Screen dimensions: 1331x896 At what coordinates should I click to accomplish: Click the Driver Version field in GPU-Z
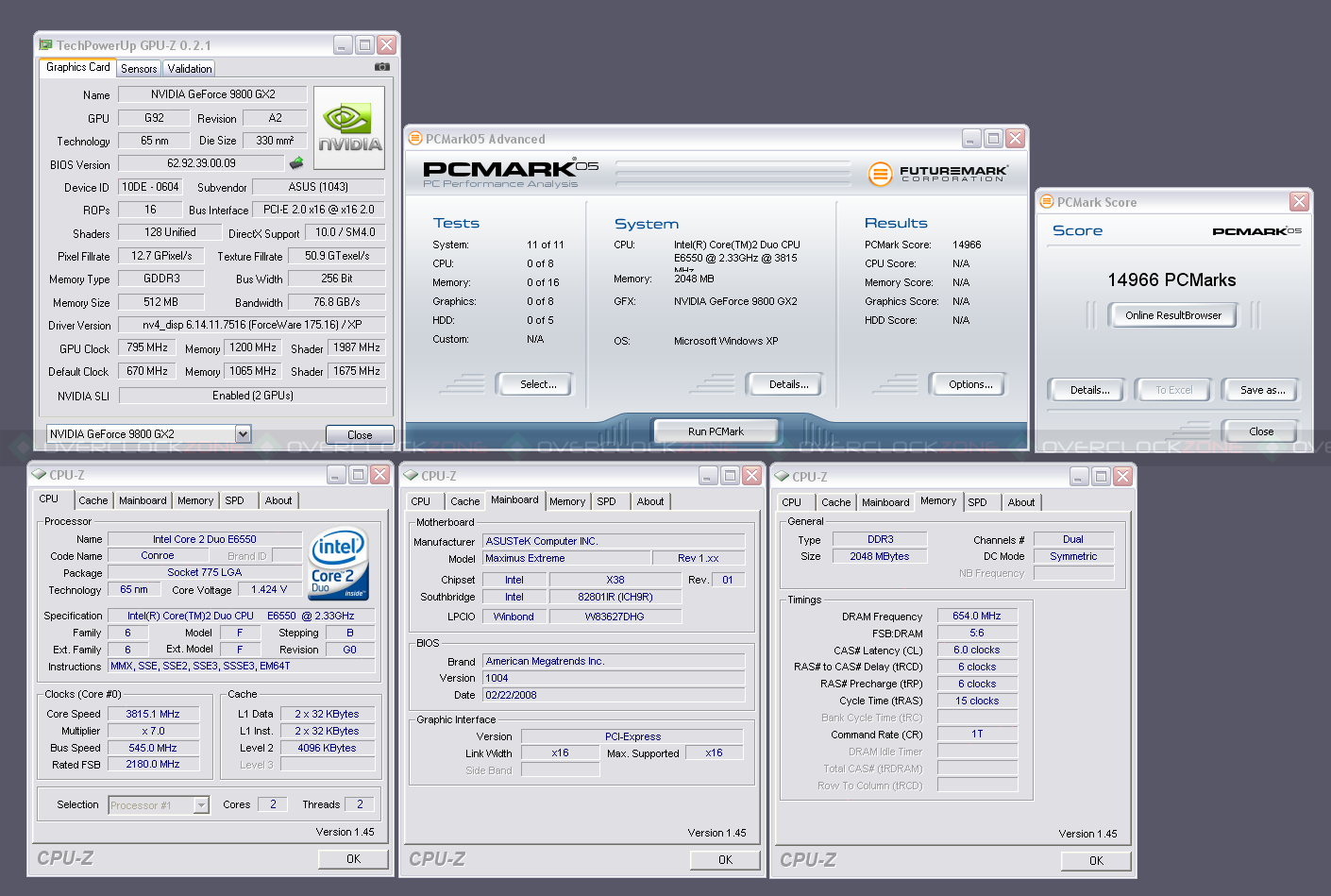pos(252,325)
